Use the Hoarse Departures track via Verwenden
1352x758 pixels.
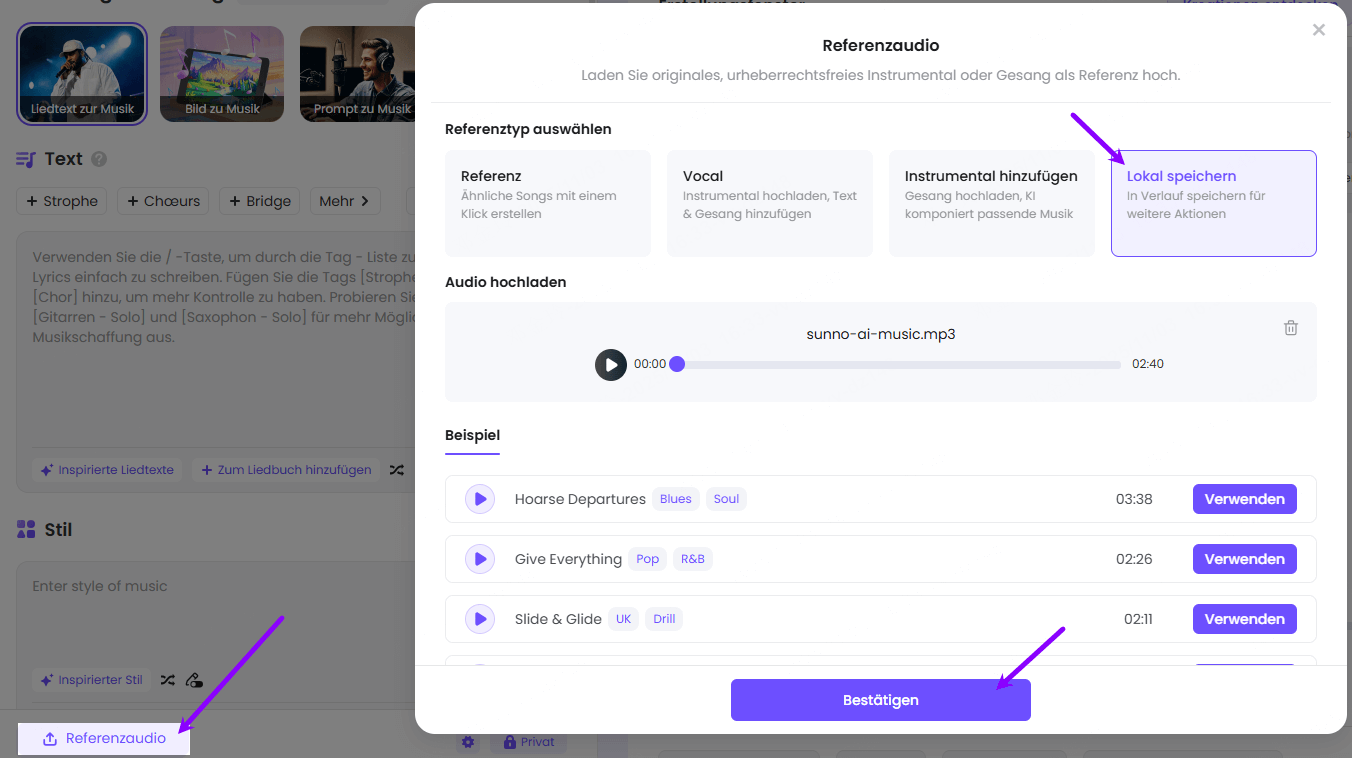click(x=1244, y=499)
